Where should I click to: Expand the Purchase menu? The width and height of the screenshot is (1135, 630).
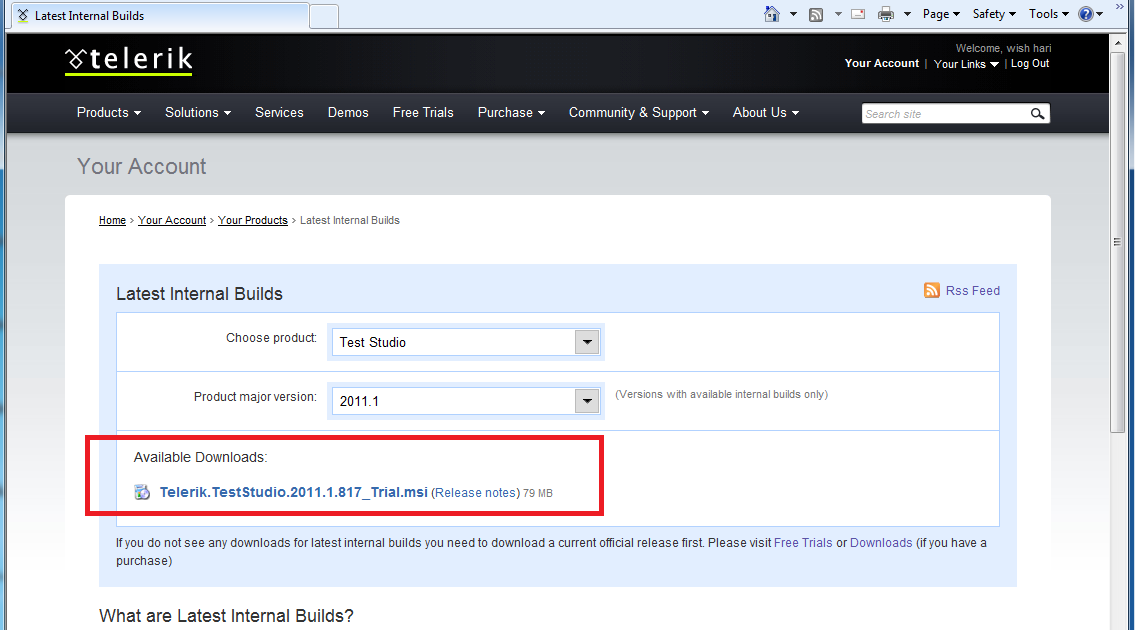pos(511,112)
